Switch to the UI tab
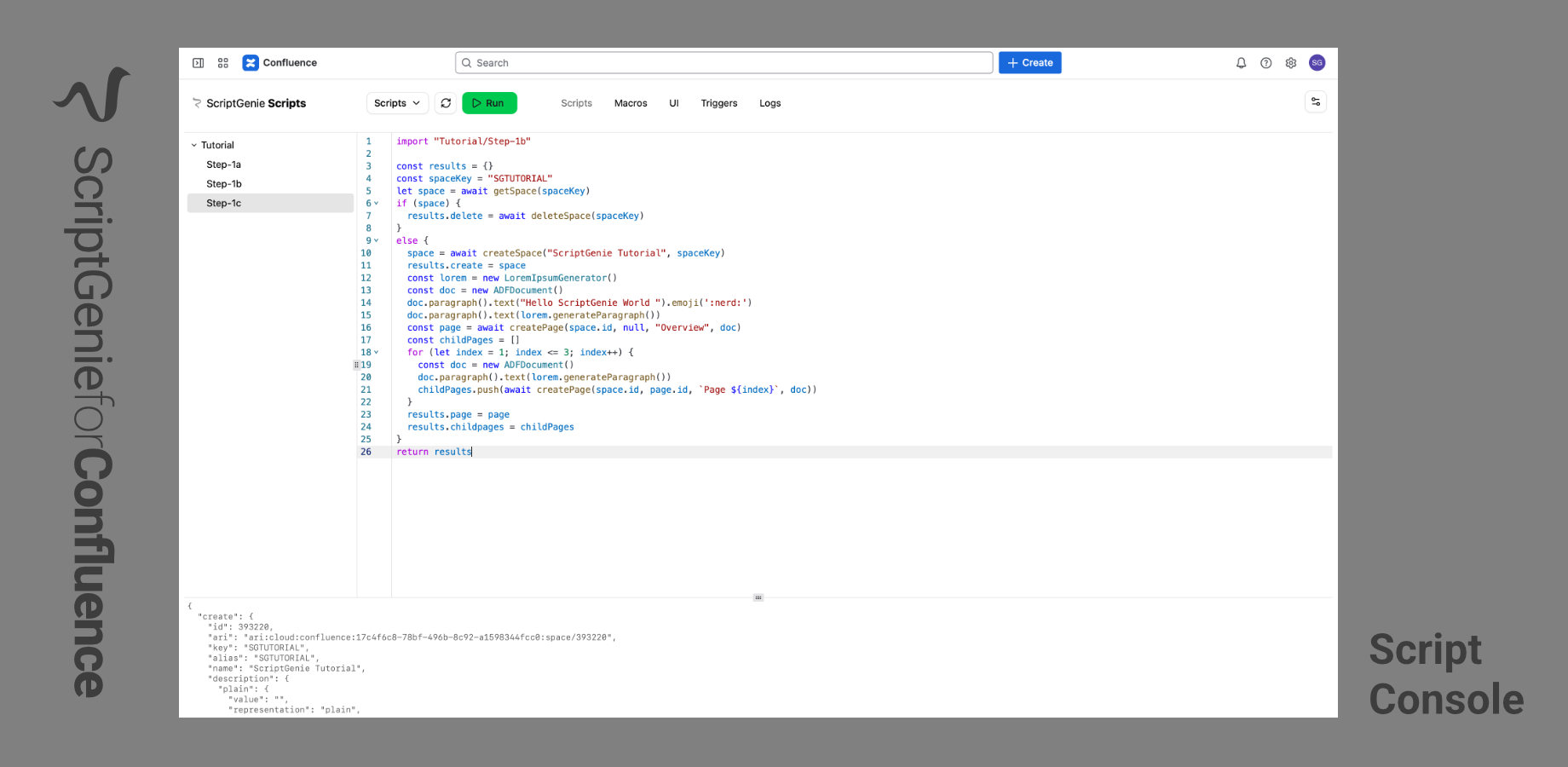 (x=674, y=103)
